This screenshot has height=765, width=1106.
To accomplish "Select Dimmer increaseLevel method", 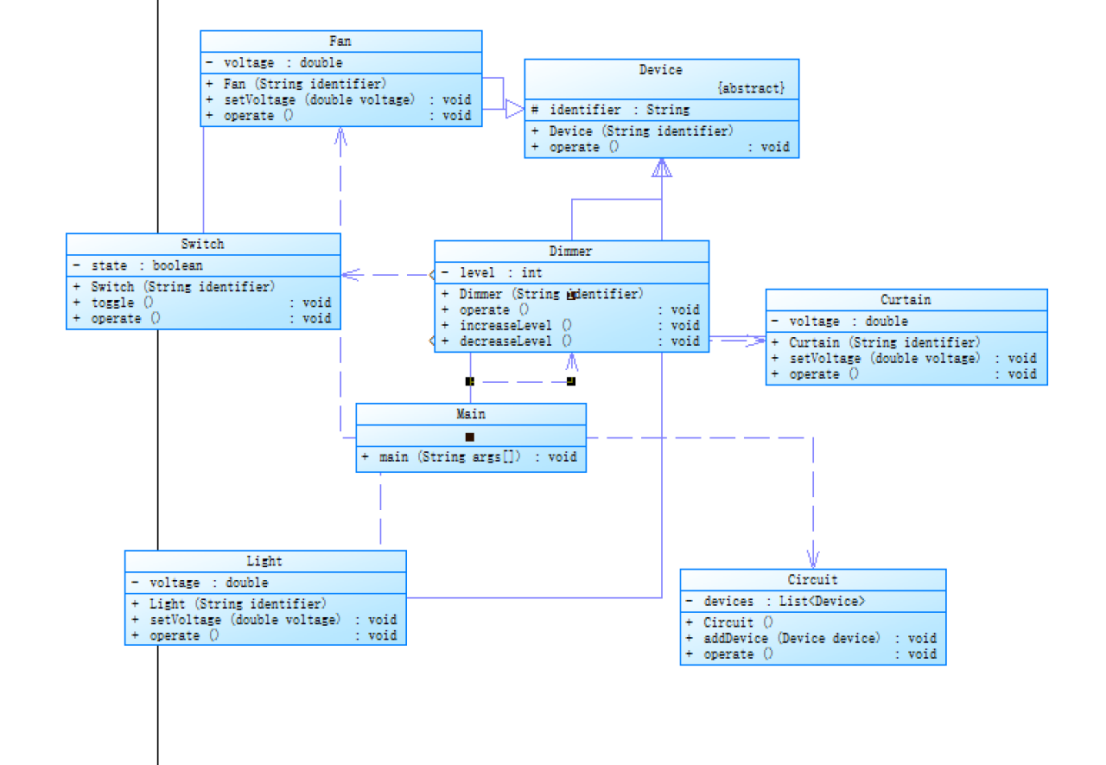I will click(571, 325).
